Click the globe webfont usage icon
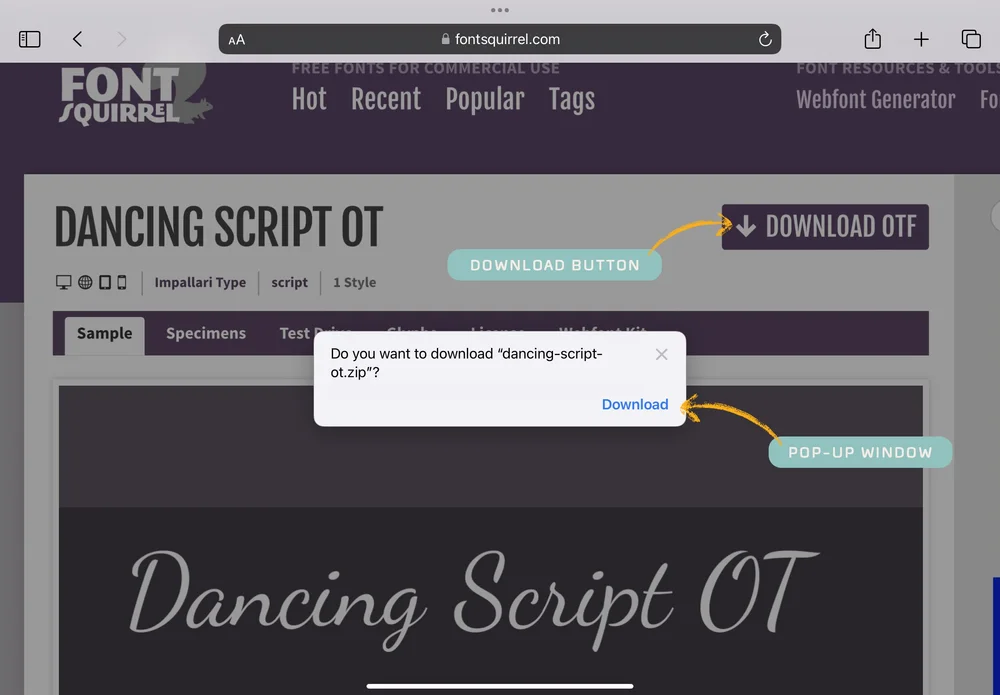This screenshot has height=695, width=1000. coord(85,282)
